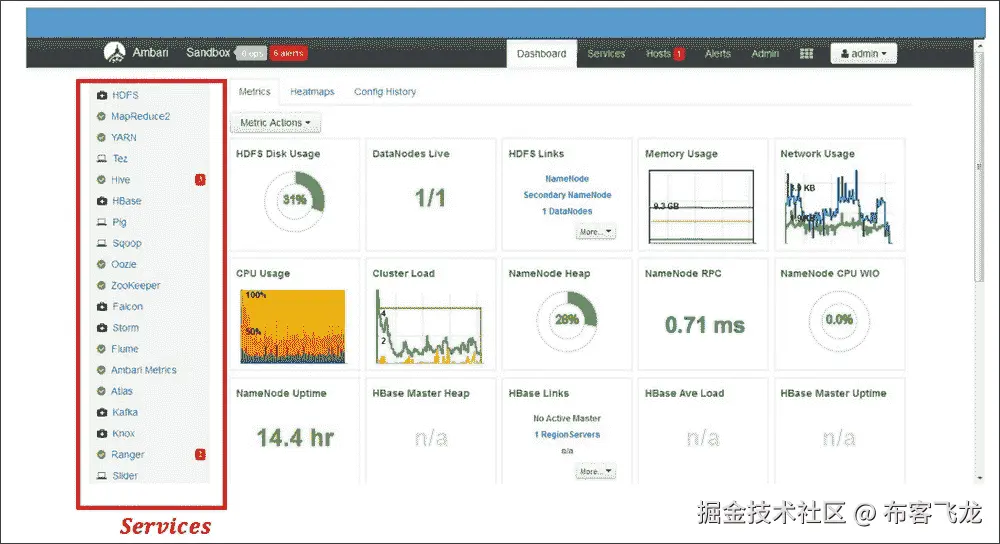Click the Ambari Metrics status icon
This screenshot has height=544, width=1000.
(x=101, y=370)
